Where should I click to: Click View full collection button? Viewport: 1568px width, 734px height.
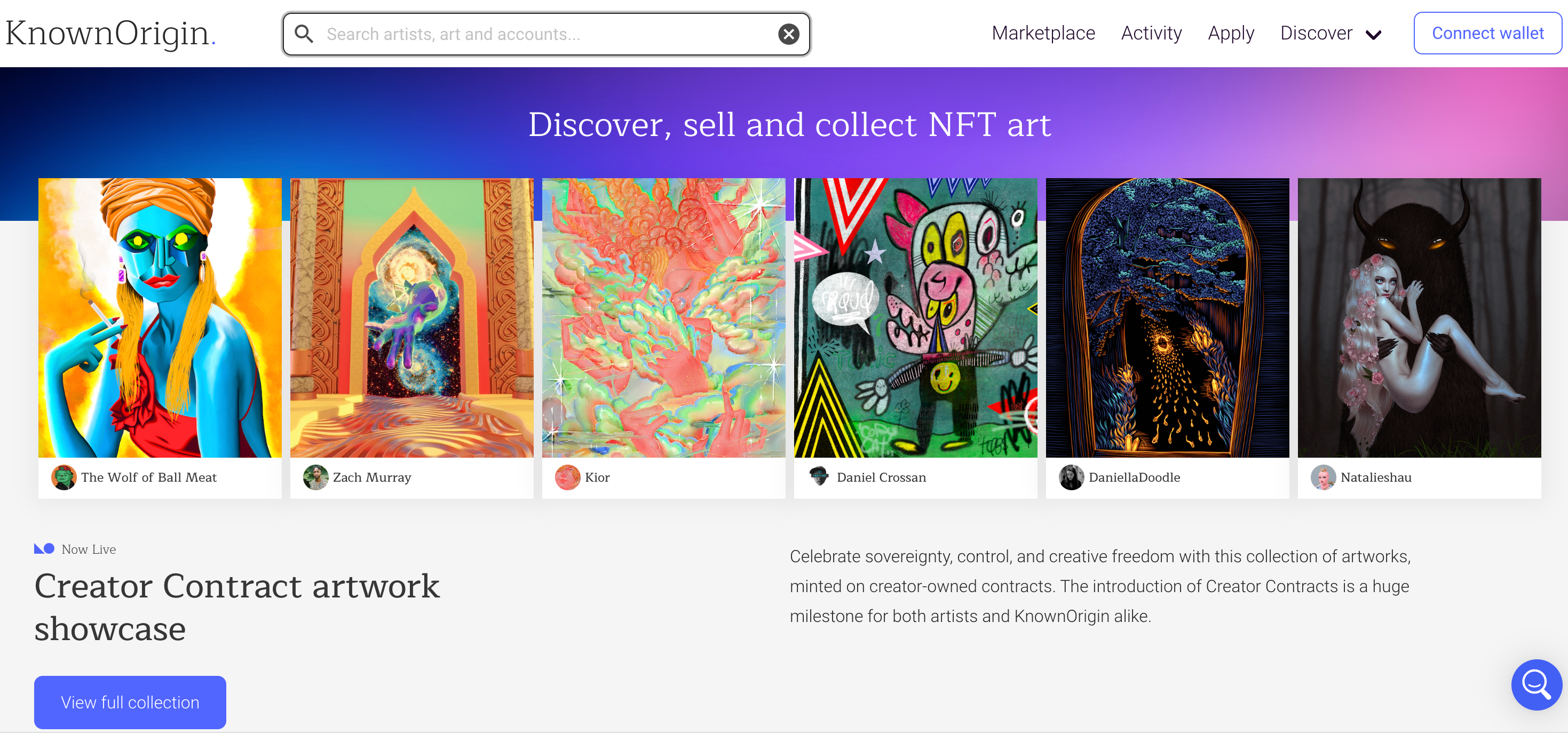(130, 702)
